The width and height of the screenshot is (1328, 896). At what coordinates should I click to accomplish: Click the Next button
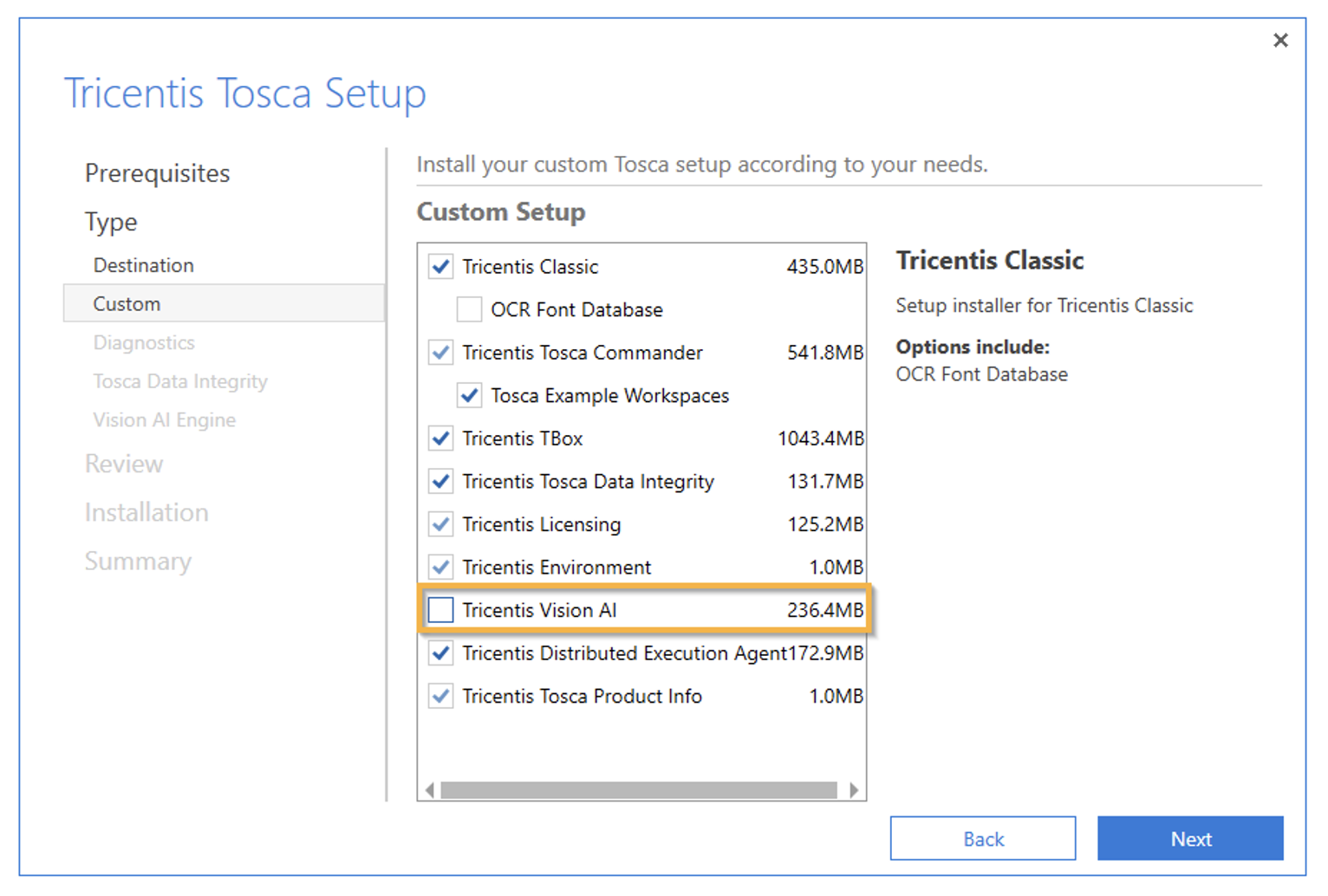pos(1190,838)
